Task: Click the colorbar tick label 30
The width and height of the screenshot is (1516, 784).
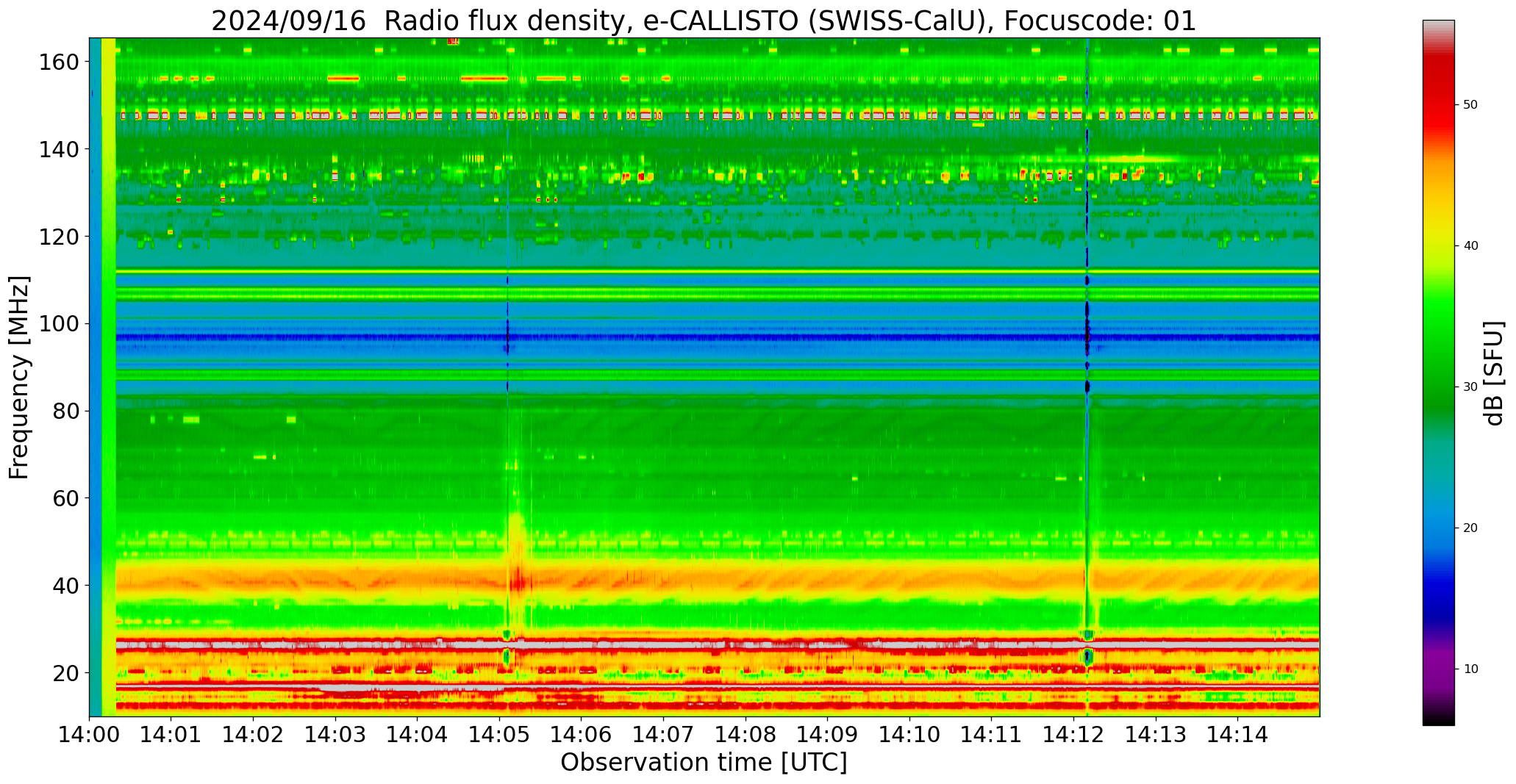Action: tap(1470, 387)
